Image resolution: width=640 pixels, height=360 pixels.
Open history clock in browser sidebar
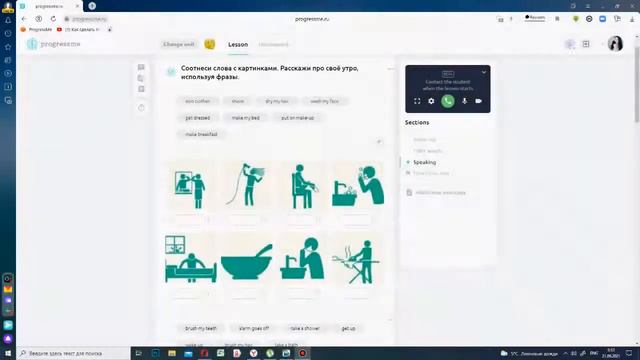[x=8, y=33]
